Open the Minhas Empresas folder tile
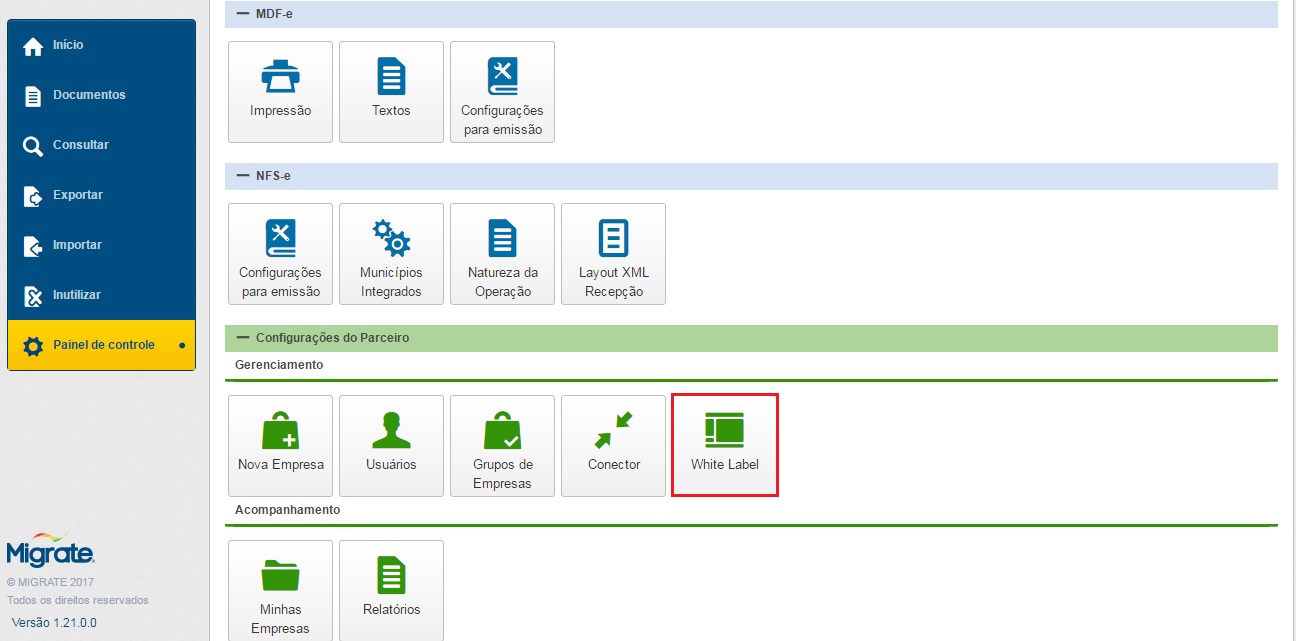 (x=280, y=590)
